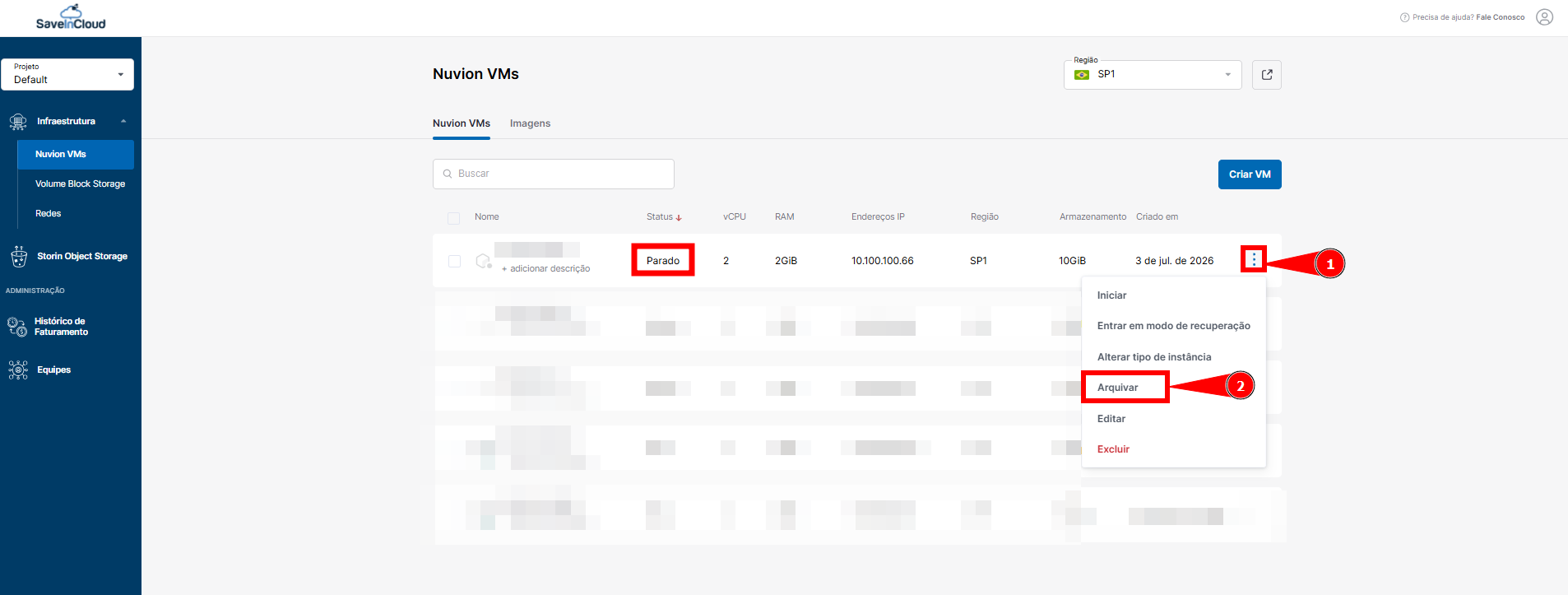Open the Equipes page
Screen dimensions: 1568x595
(53, 370)
